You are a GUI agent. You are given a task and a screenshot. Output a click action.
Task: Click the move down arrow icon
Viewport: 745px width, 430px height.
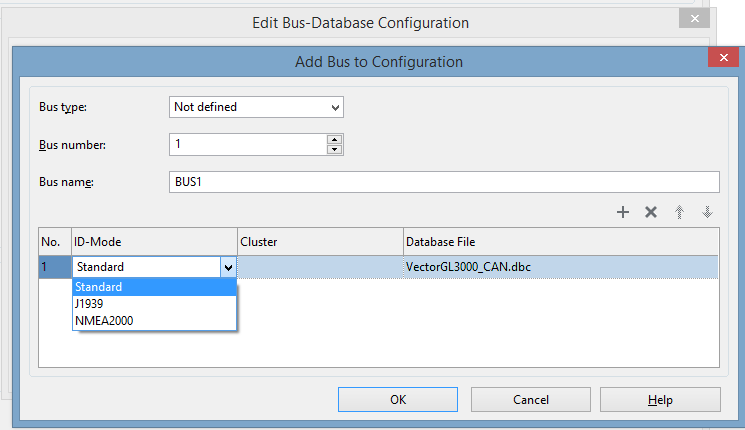707,212
